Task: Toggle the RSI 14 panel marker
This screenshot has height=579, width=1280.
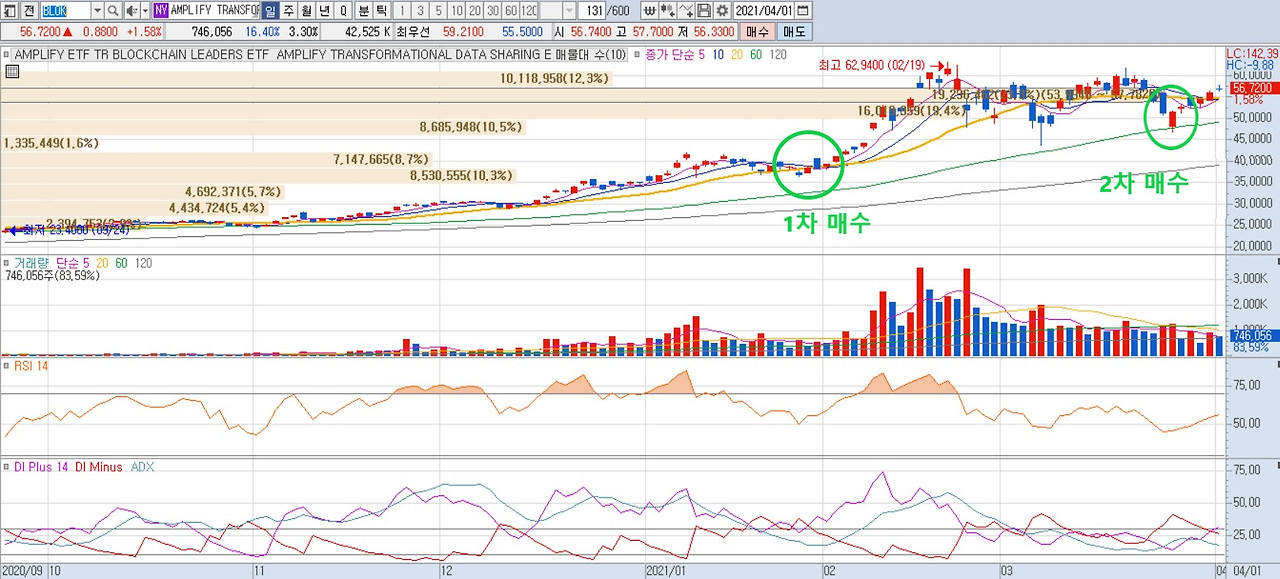Action: pyautogui.click(x=6, y=366)
